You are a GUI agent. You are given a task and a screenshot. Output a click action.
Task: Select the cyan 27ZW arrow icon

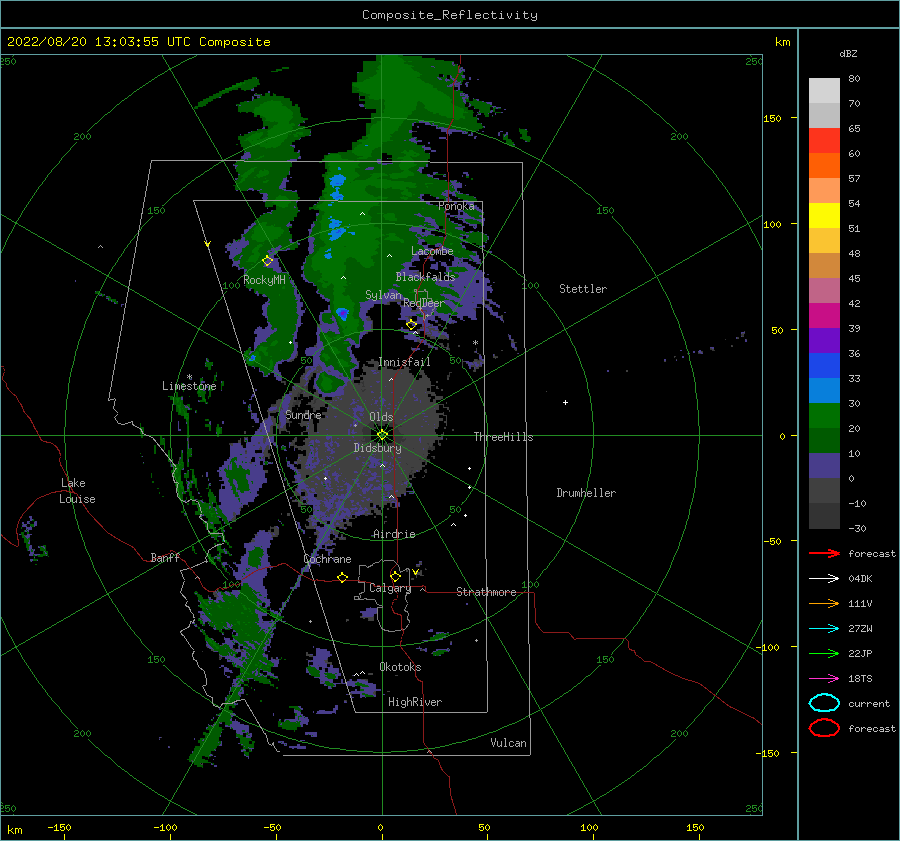click(x=824, y=629)
